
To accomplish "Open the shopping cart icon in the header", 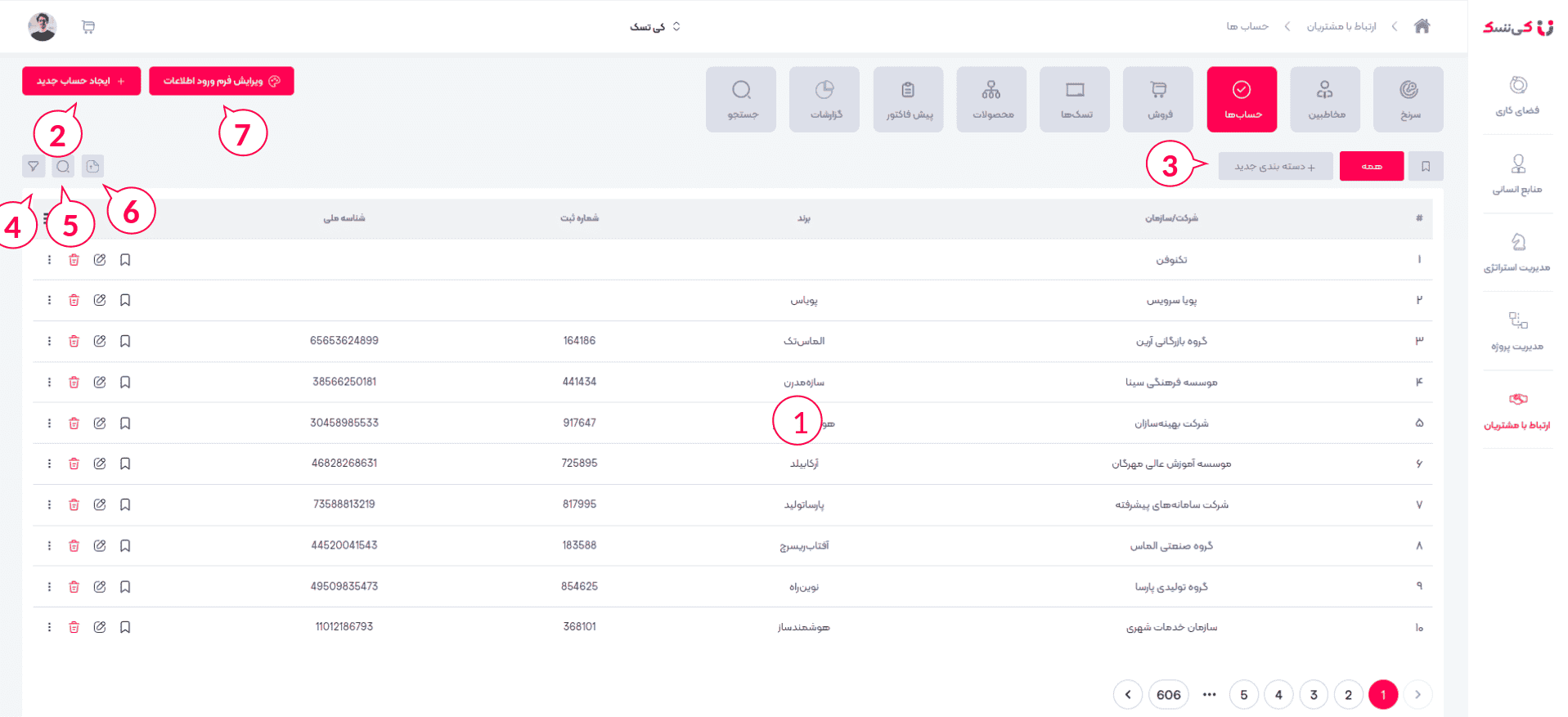I will point(88,27).
